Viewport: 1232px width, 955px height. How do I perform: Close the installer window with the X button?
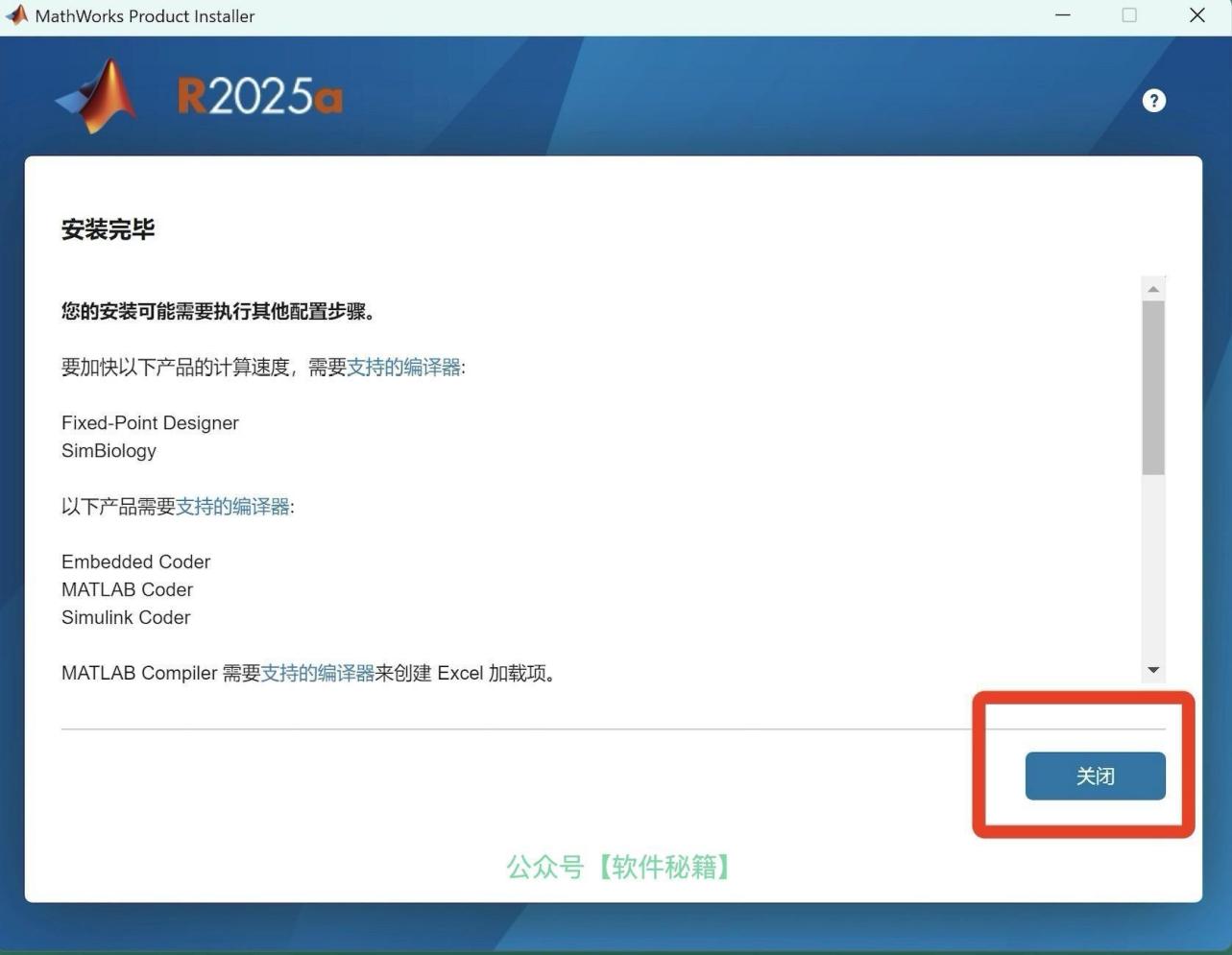click(x=1196, y=15)
